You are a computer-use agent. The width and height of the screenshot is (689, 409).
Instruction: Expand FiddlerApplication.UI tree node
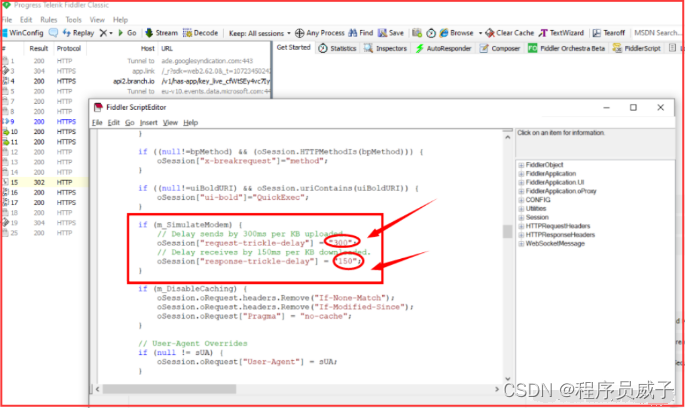pos(521,183)
